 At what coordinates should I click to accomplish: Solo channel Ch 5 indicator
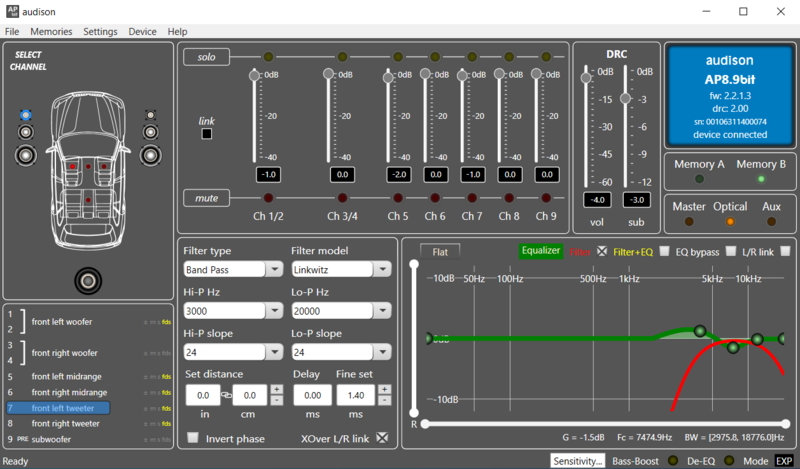[x=398, y=57]
